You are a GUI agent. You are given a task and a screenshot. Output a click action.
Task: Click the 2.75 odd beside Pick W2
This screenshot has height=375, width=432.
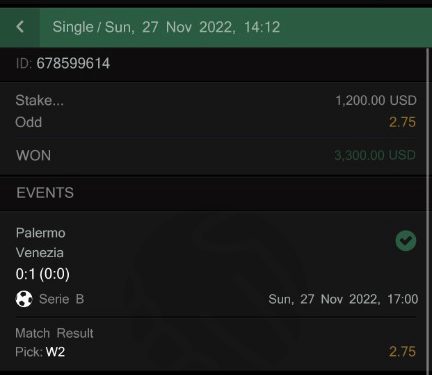(402, 351)
